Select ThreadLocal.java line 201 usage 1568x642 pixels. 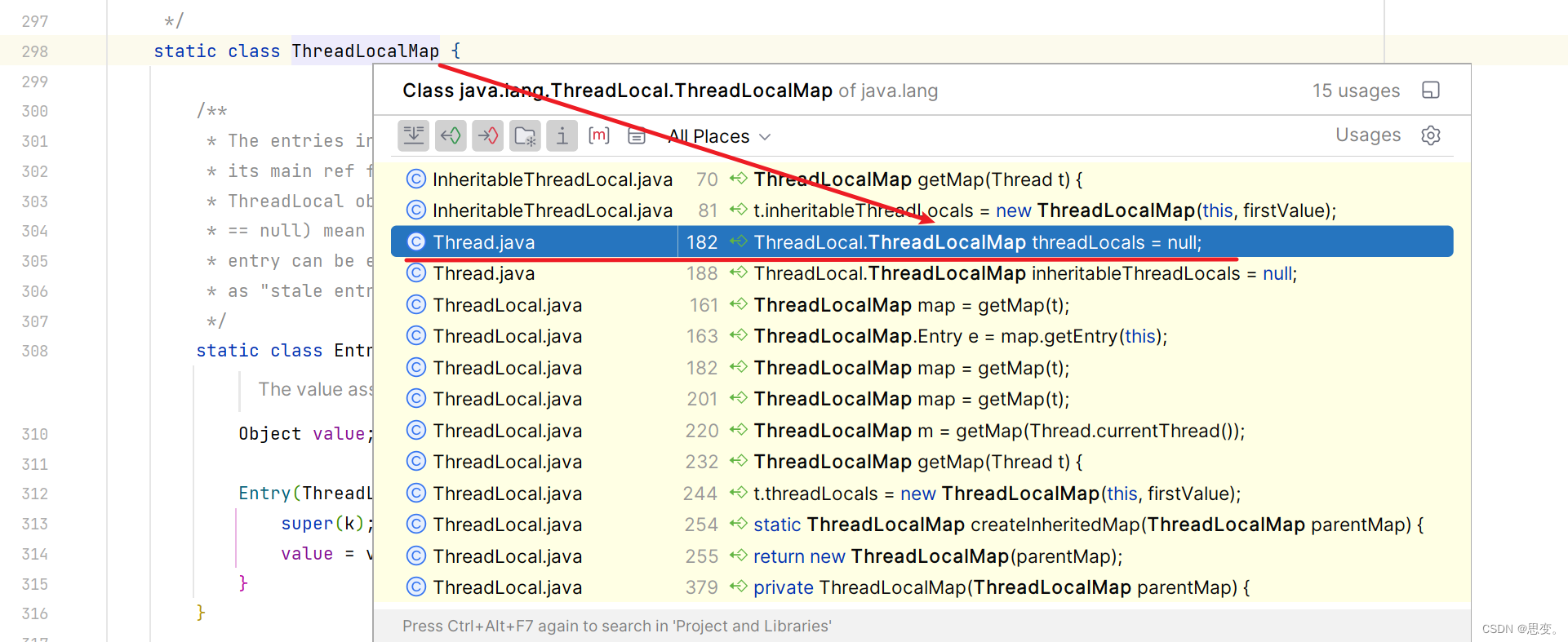point(922,399)
